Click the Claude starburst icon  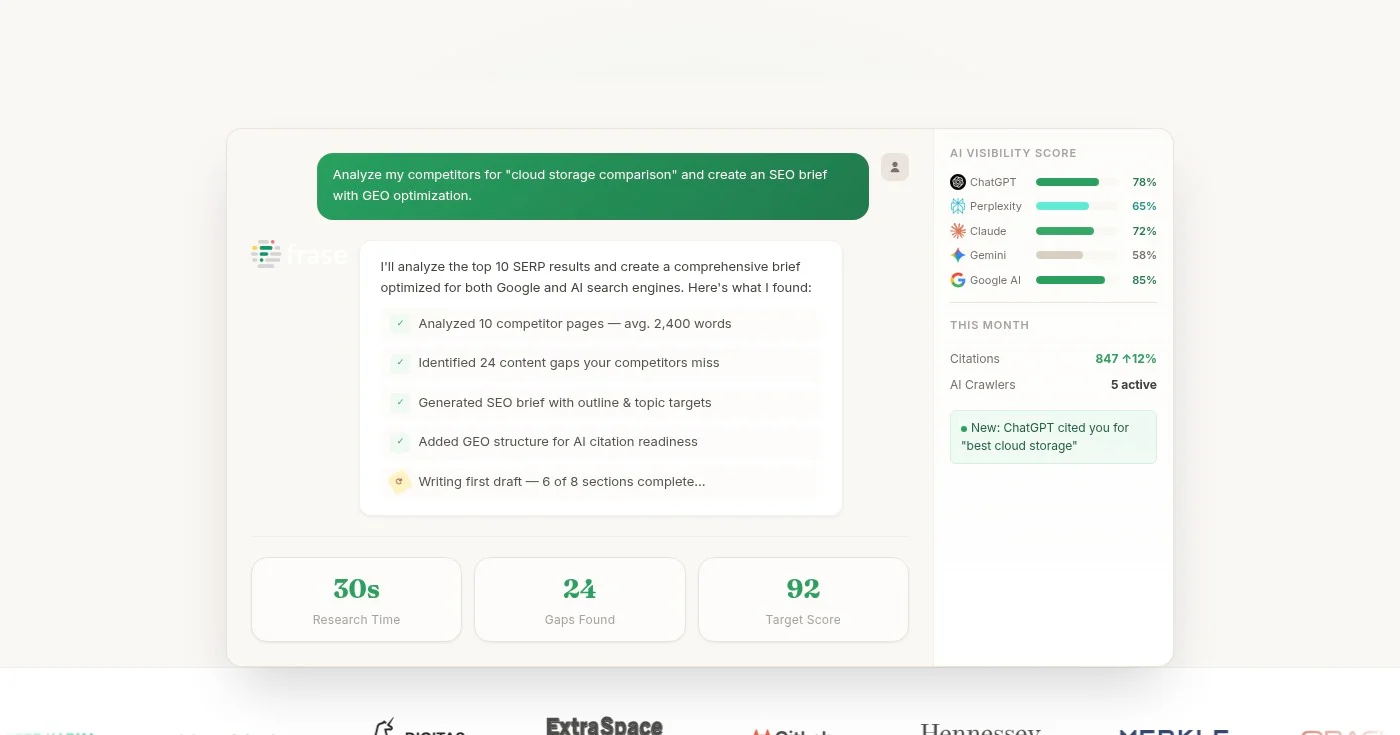958,231
